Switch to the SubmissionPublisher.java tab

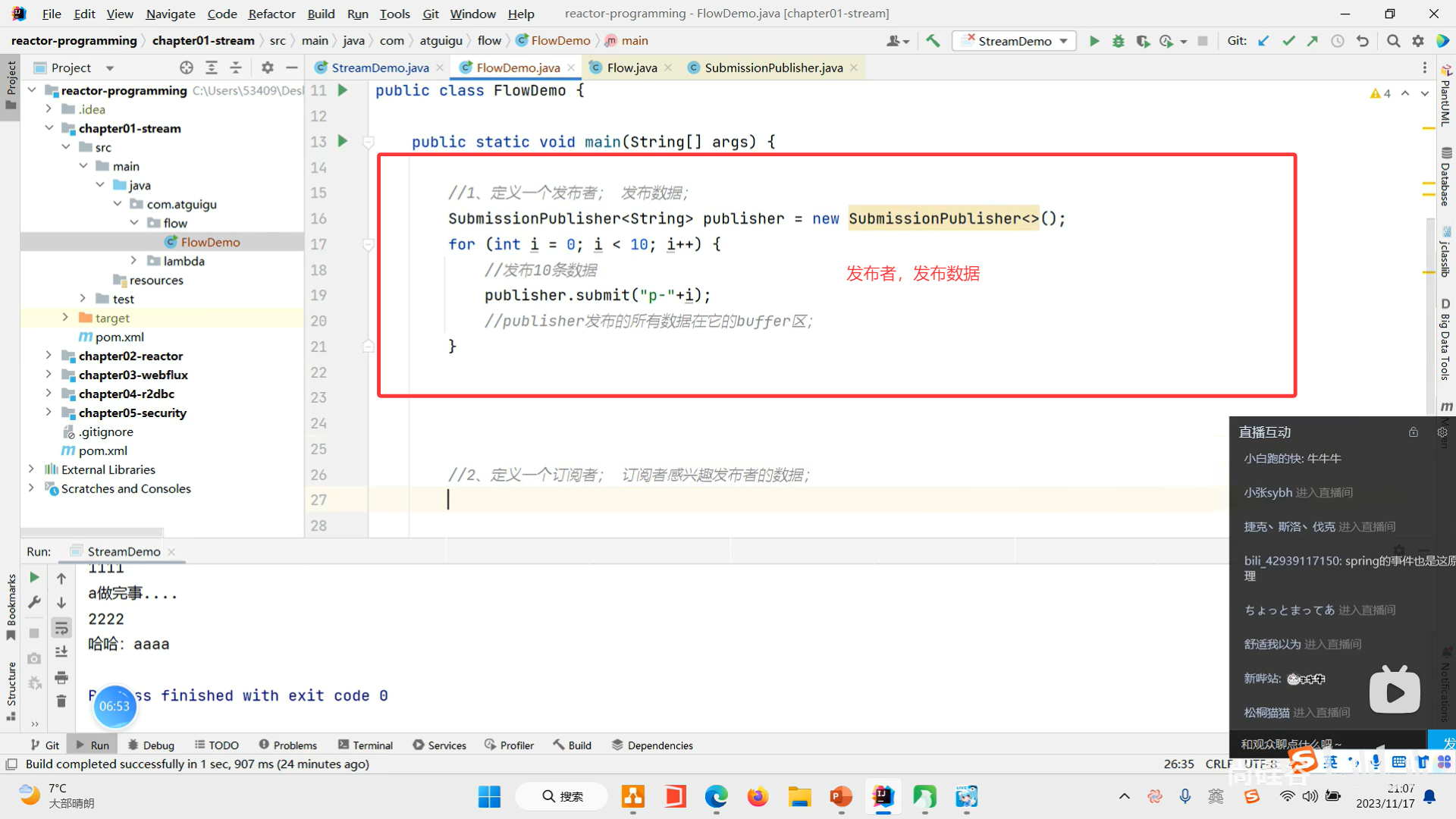coord(773,67)
